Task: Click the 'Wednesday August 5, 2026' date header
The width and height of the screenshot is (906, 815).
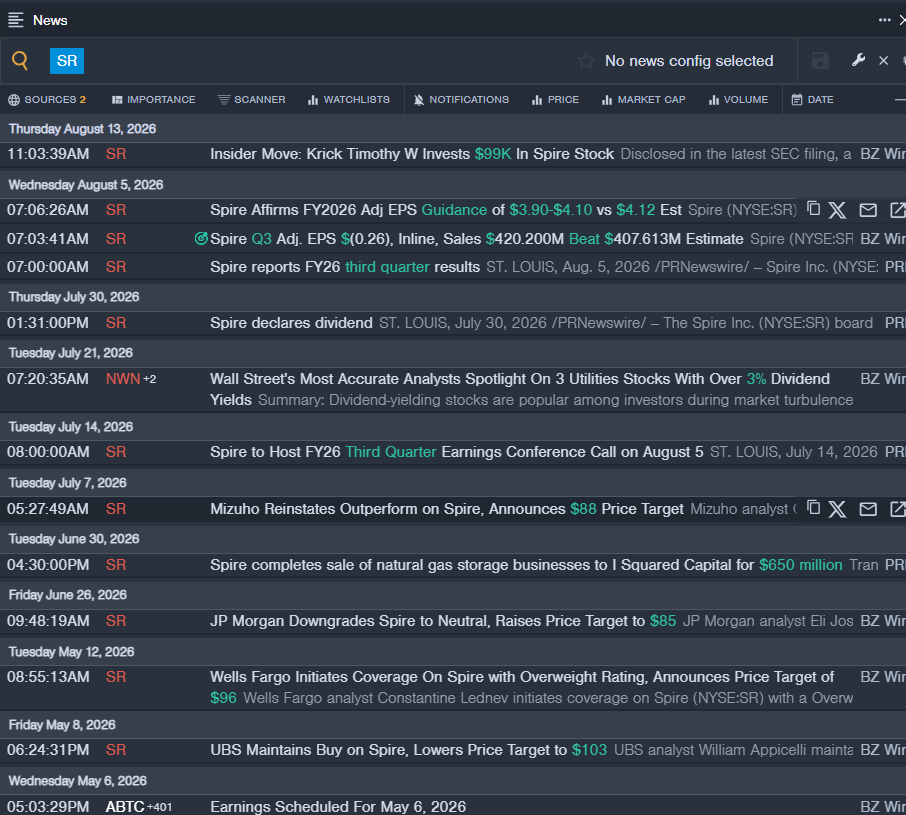Action: [x=86, y=185]
